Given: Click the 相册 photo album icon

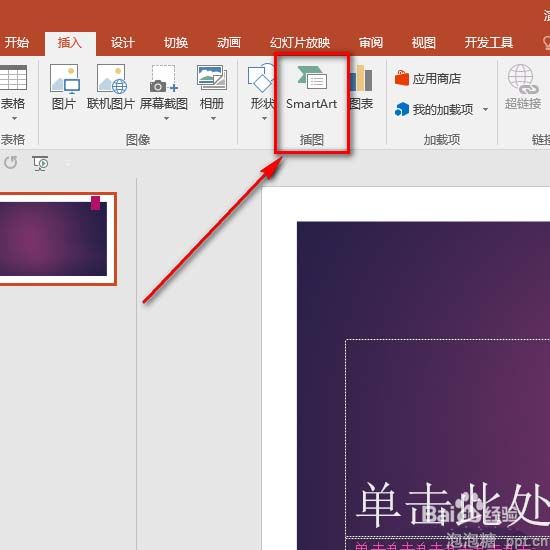Looking at the screenshot, I should [x=212, y=87].
